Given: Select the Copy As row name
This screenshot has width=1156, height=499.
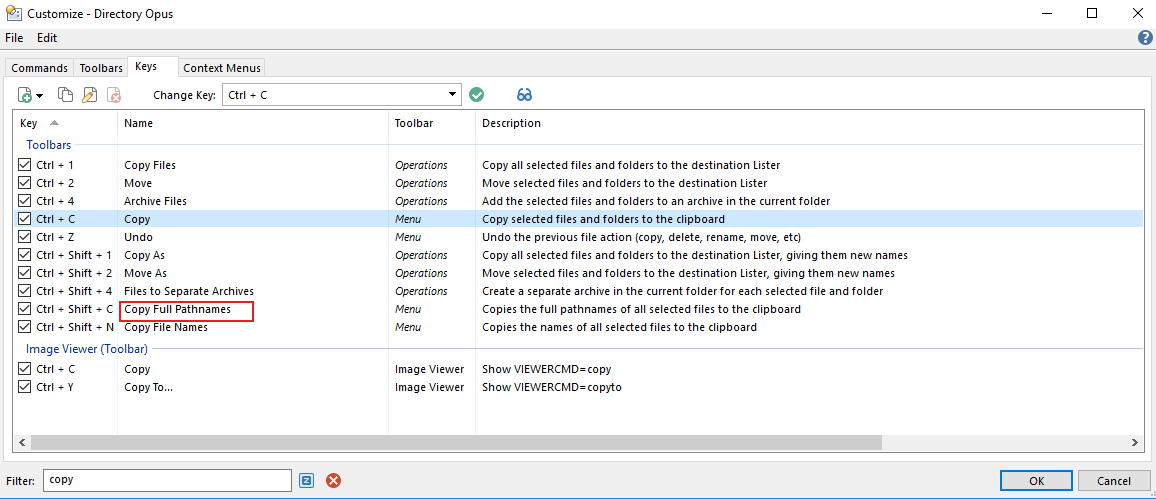Looking at the screenshot, I should (144, 255).
